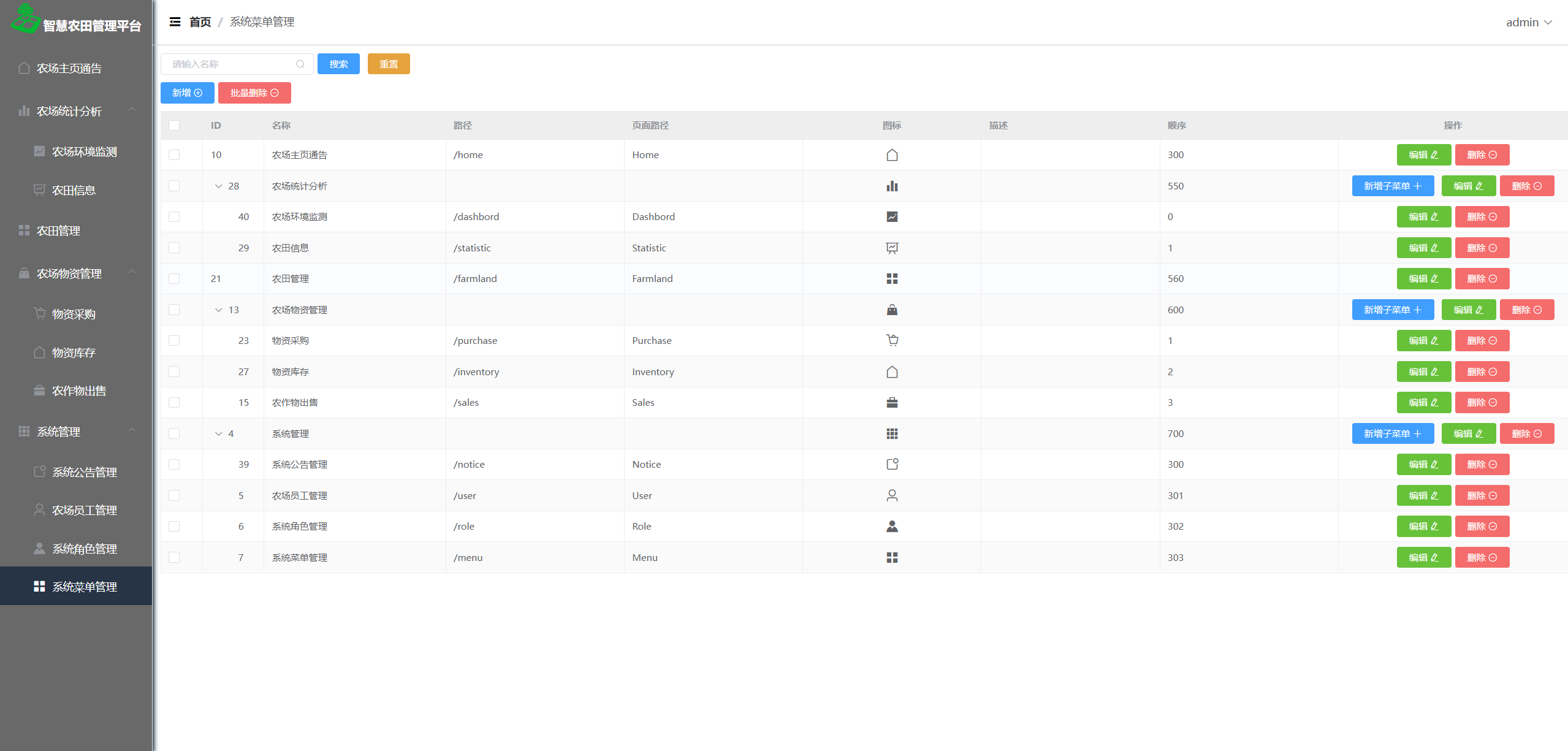Go to 系统角色管理 in the sidebar
The height and width of the screenshot is (751, 1568).
pyautogui.click(x=84, y=549)
